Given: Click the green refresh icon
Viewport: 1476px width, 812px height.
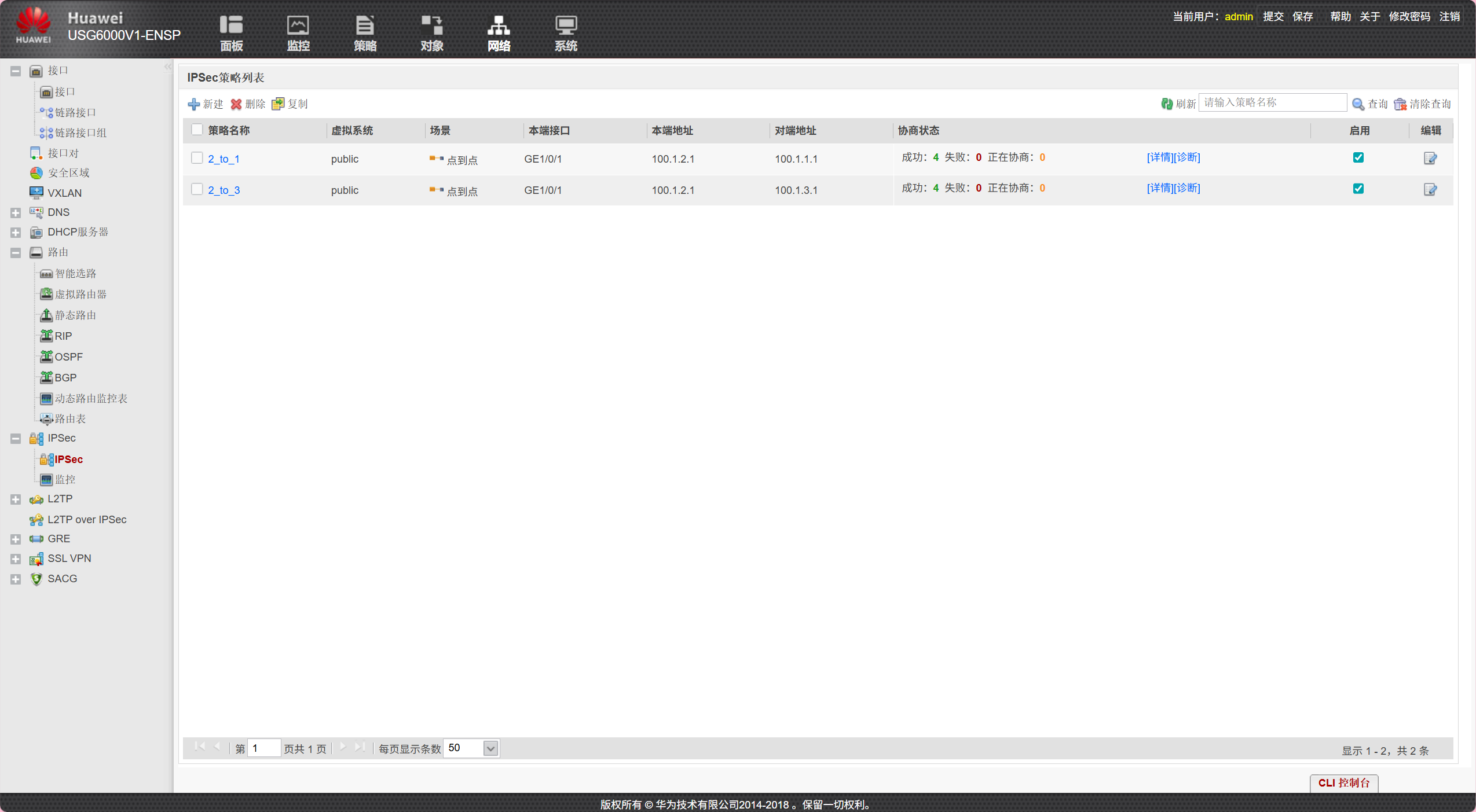Looking at the screenshot, I should tap(1166, 104).
